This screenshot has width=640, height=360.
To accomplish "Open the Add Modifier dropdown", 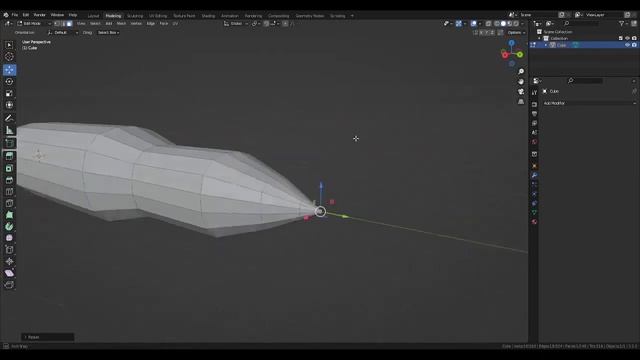I will pos(589,103).
